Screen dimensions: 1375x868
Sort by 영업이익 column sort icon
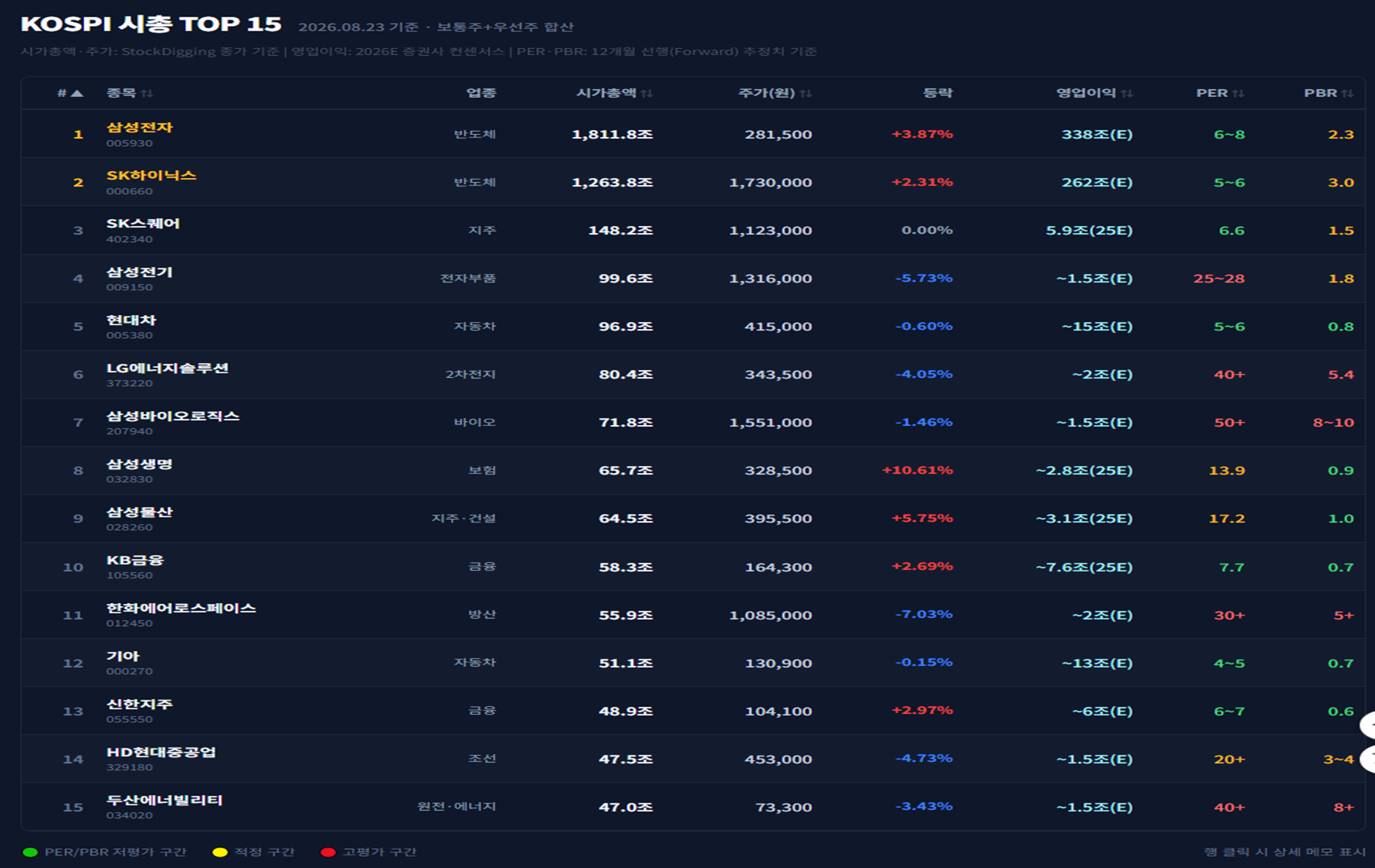coord(1127,93)
